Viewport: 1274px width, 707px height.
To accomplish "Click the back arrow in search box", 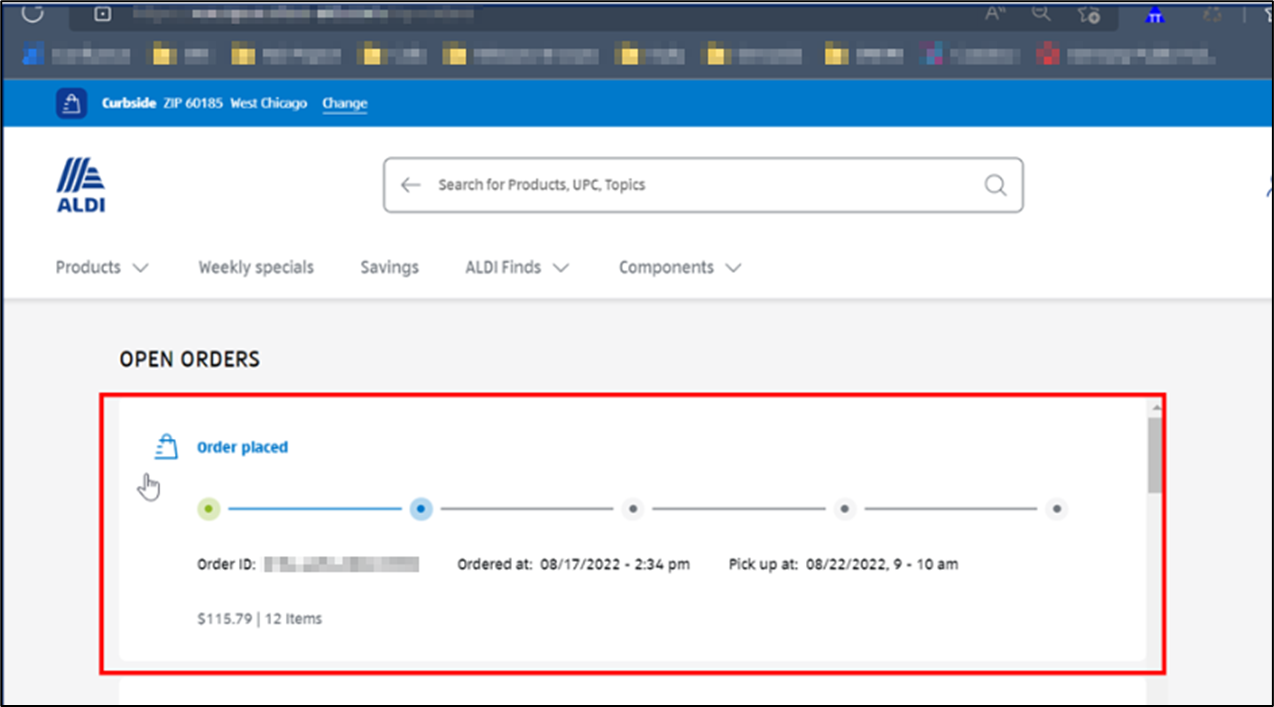I will pyautogui.click(x=410, y=185).
